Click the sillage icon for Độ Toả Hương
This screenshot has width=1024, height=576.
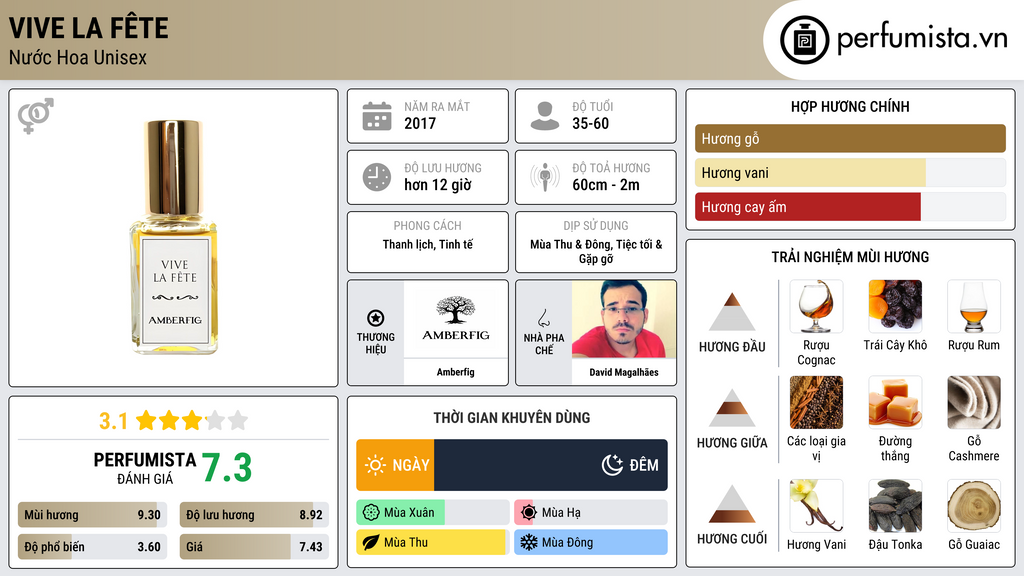pyautogui.click(x=545, y=177)
